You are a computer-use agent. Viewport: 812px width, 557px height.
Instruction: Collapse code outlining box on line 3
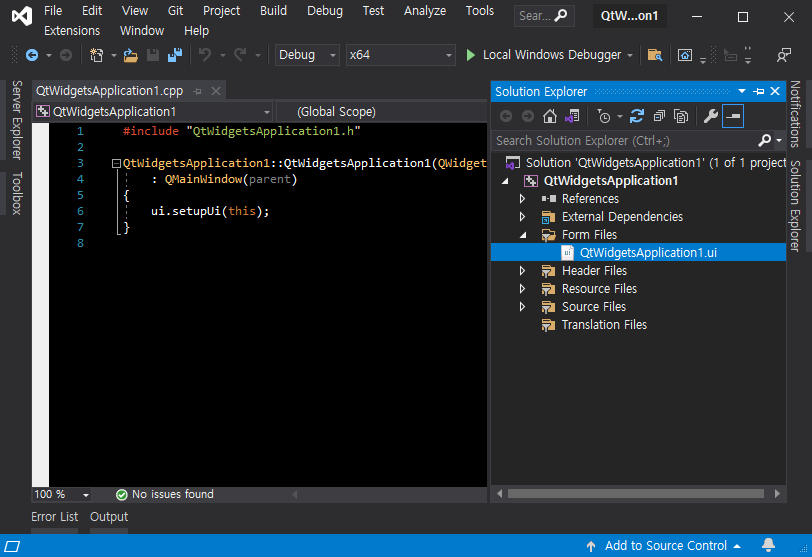coord(116,164)
